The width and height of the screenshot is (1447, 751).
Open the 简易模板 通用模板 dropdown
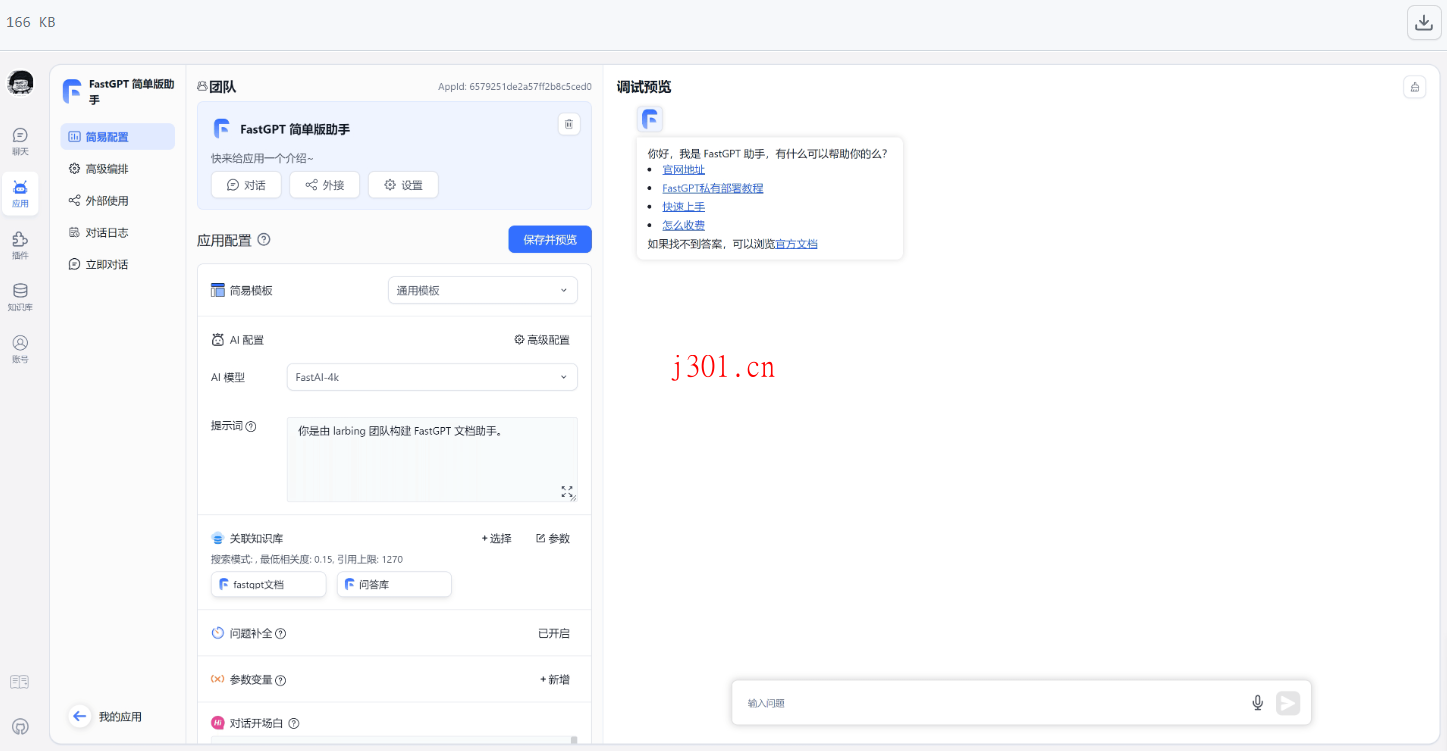[x=482, y=289]
